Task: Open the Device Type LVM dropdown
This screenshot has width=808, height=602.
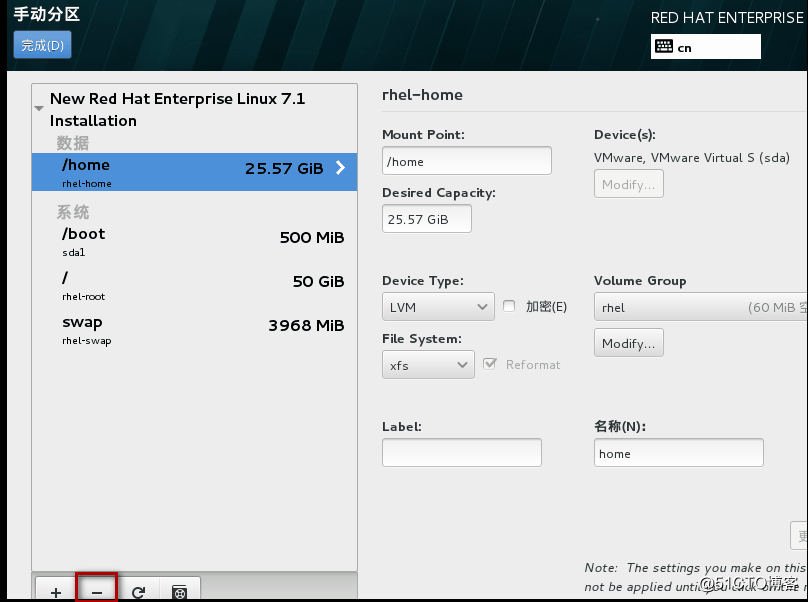Action: tap(439, 307)
